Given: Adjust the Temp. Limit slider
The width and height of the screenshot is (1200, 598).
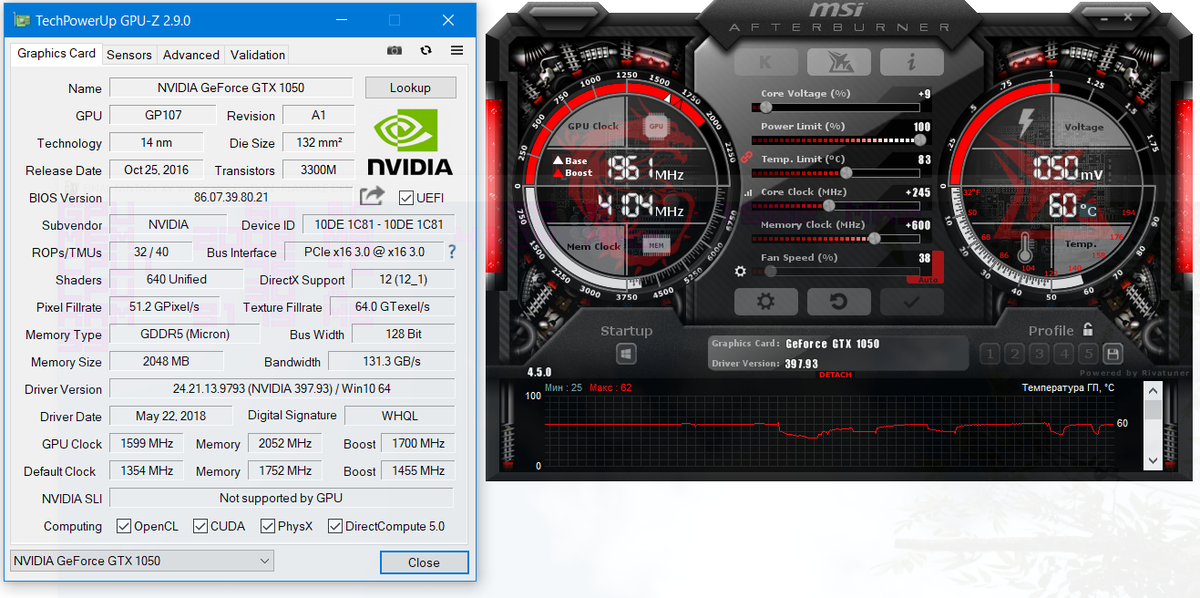Looking at the screenshot, I should point(846,173).
